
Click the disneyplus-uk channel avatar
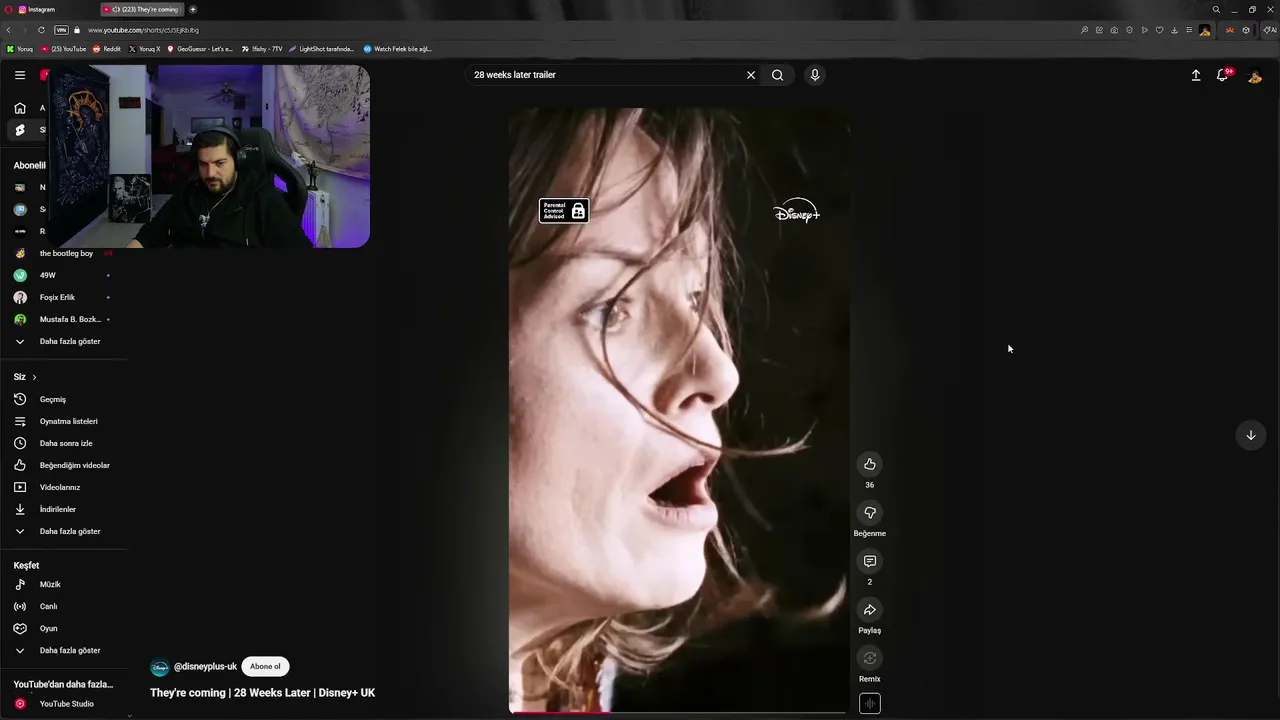tap(160, 667)
